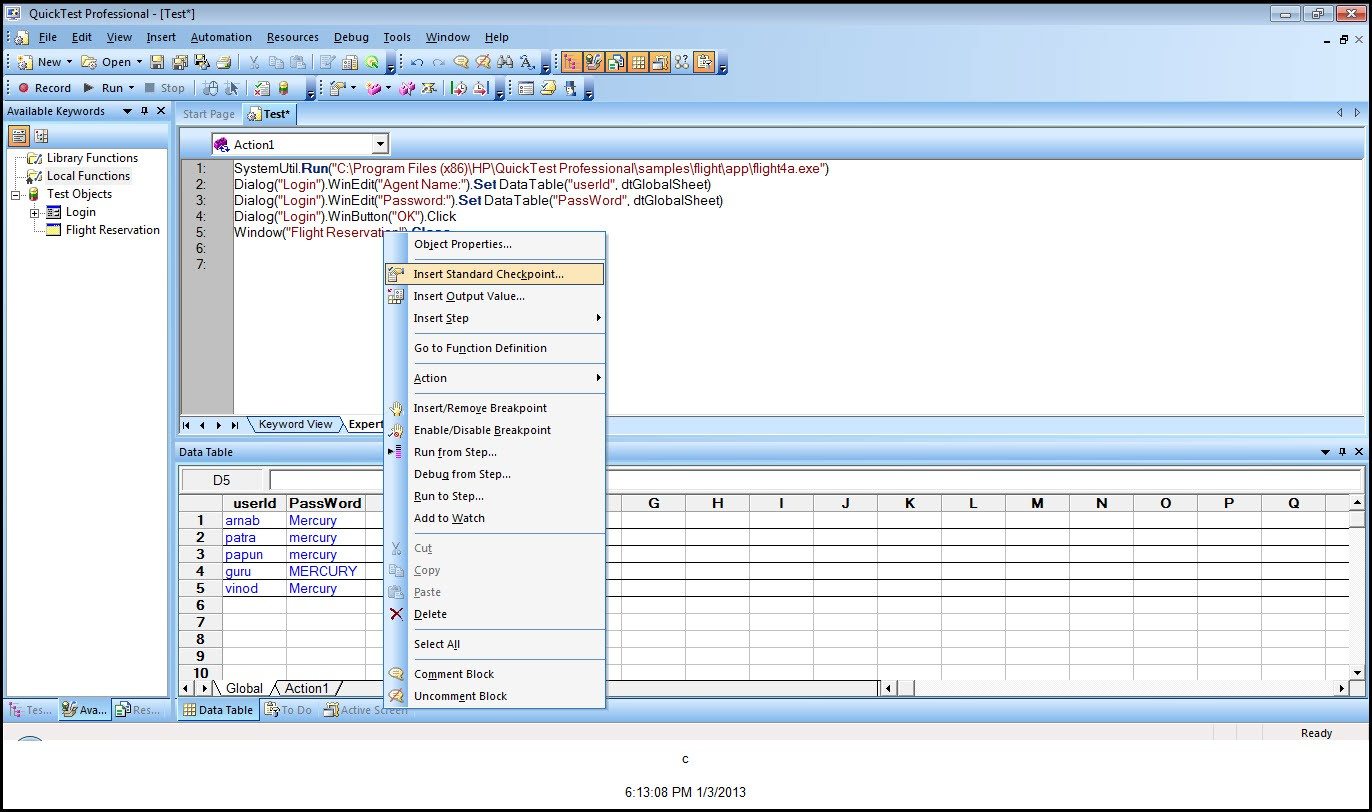1372x812 pixels.
Task: Open the Run button dropdown arrow
Action: tap(131, 88)
